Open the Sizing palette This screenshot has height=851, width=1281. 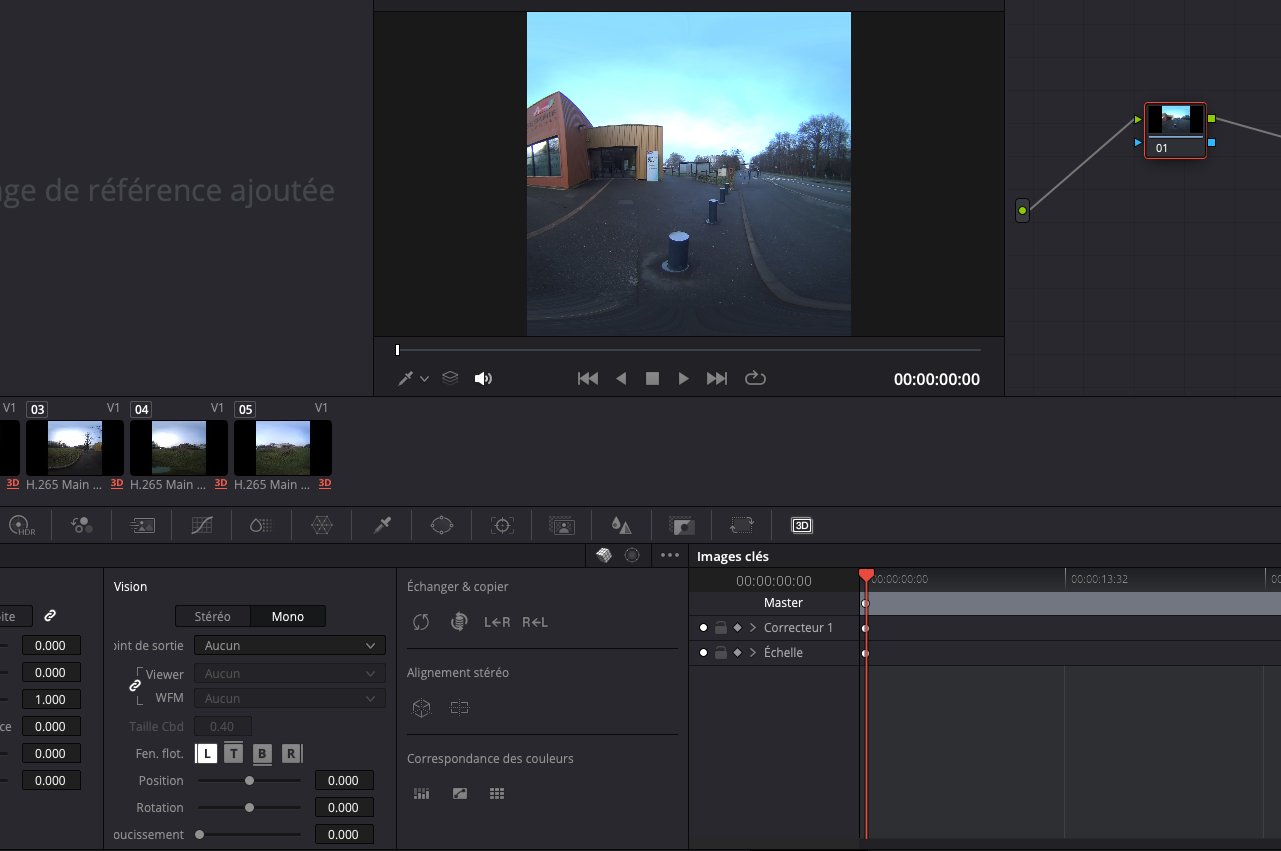coord(741,525)
